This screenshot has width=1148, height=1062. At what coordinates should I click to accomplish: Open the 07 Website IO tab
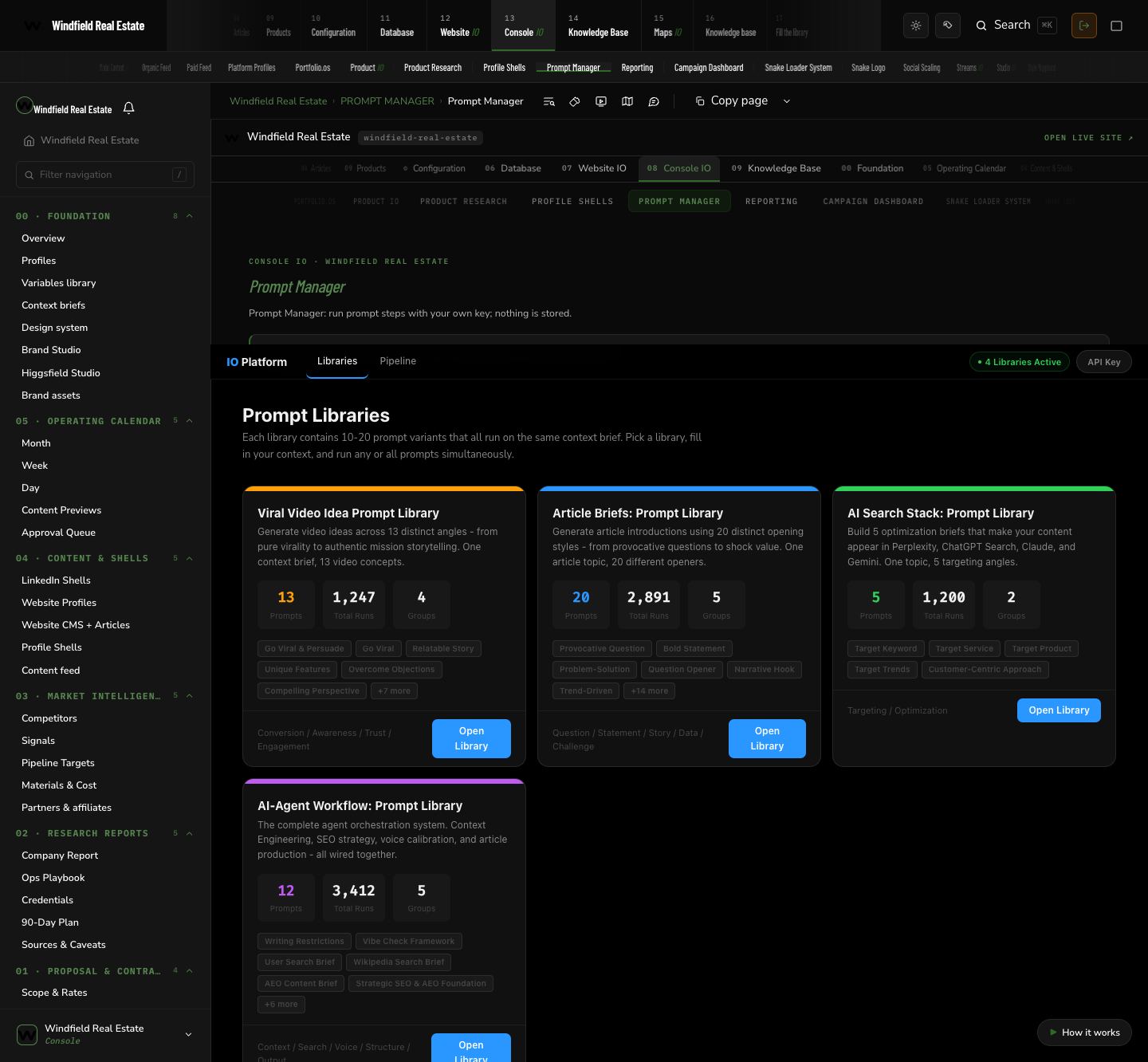tap(594, 168)
